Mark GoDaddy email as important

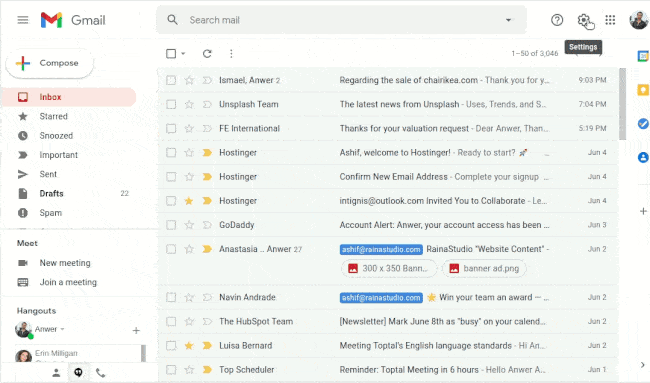pos(207,225)
